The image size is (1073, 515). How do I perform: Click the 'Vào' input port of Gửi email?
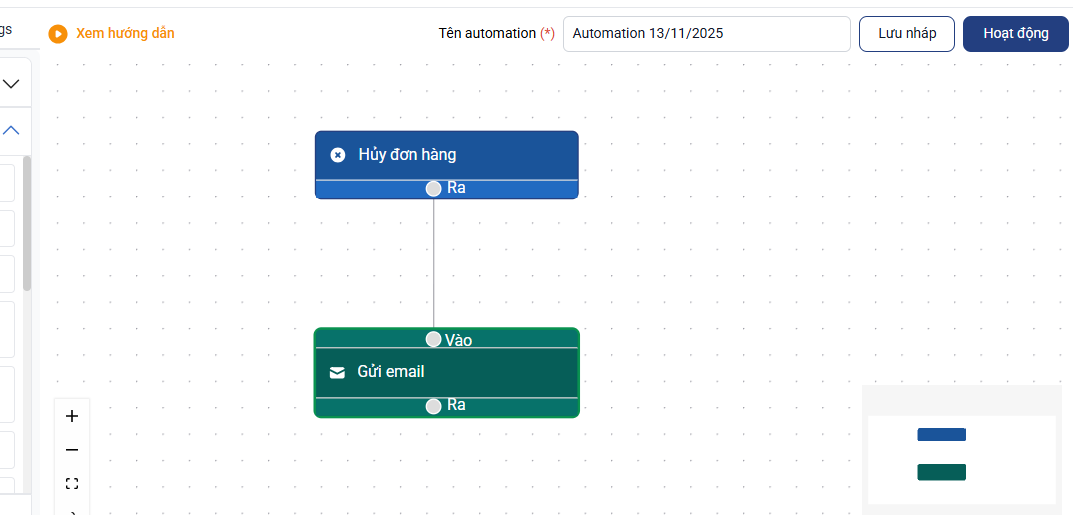[433, 339]
